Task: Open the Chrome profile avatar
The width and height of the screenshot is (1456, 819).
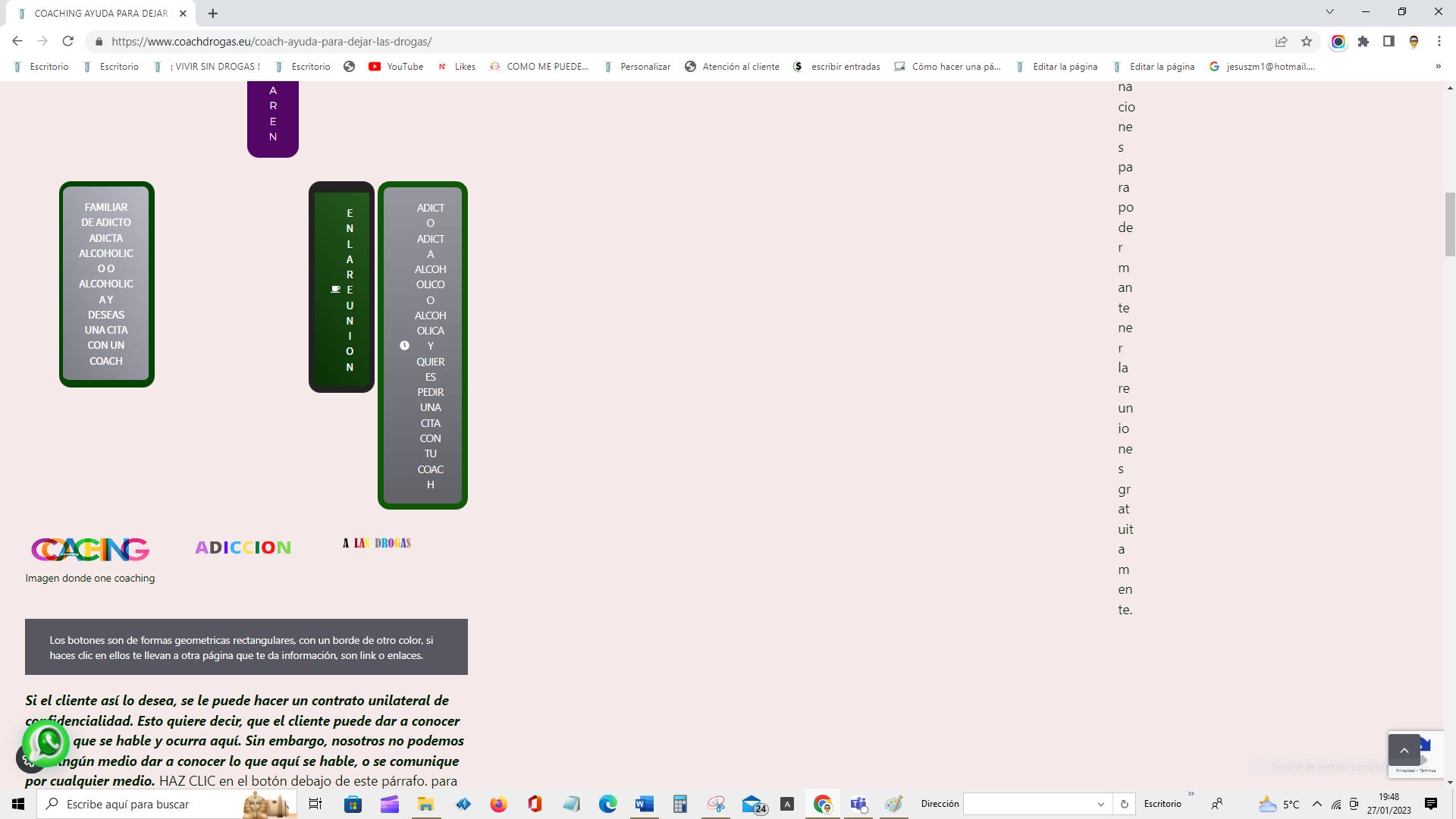Action: (1414, 42)
